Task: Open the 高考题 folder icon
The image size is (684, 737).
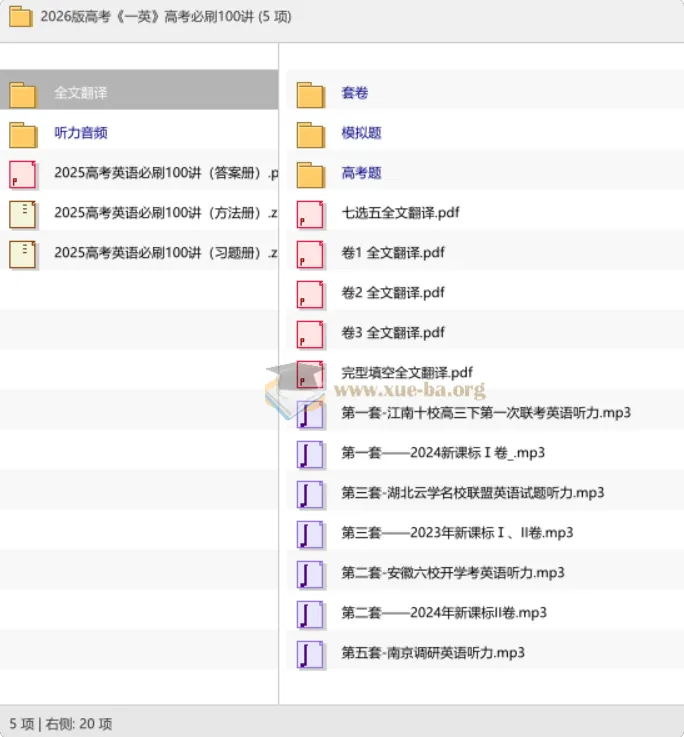Action: click(310, 174)
